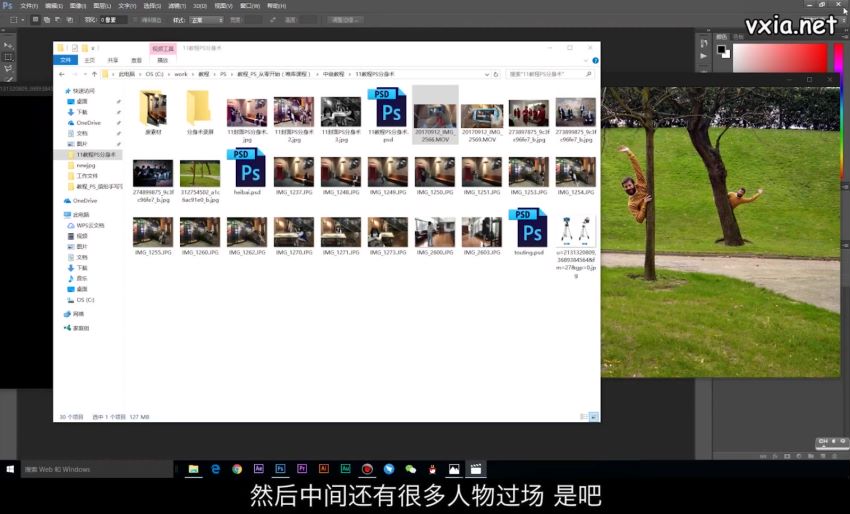Click Explorer back navigation arrow
Image resolution: width=850 pixels, height=514 pixels.
coord(62,74)
